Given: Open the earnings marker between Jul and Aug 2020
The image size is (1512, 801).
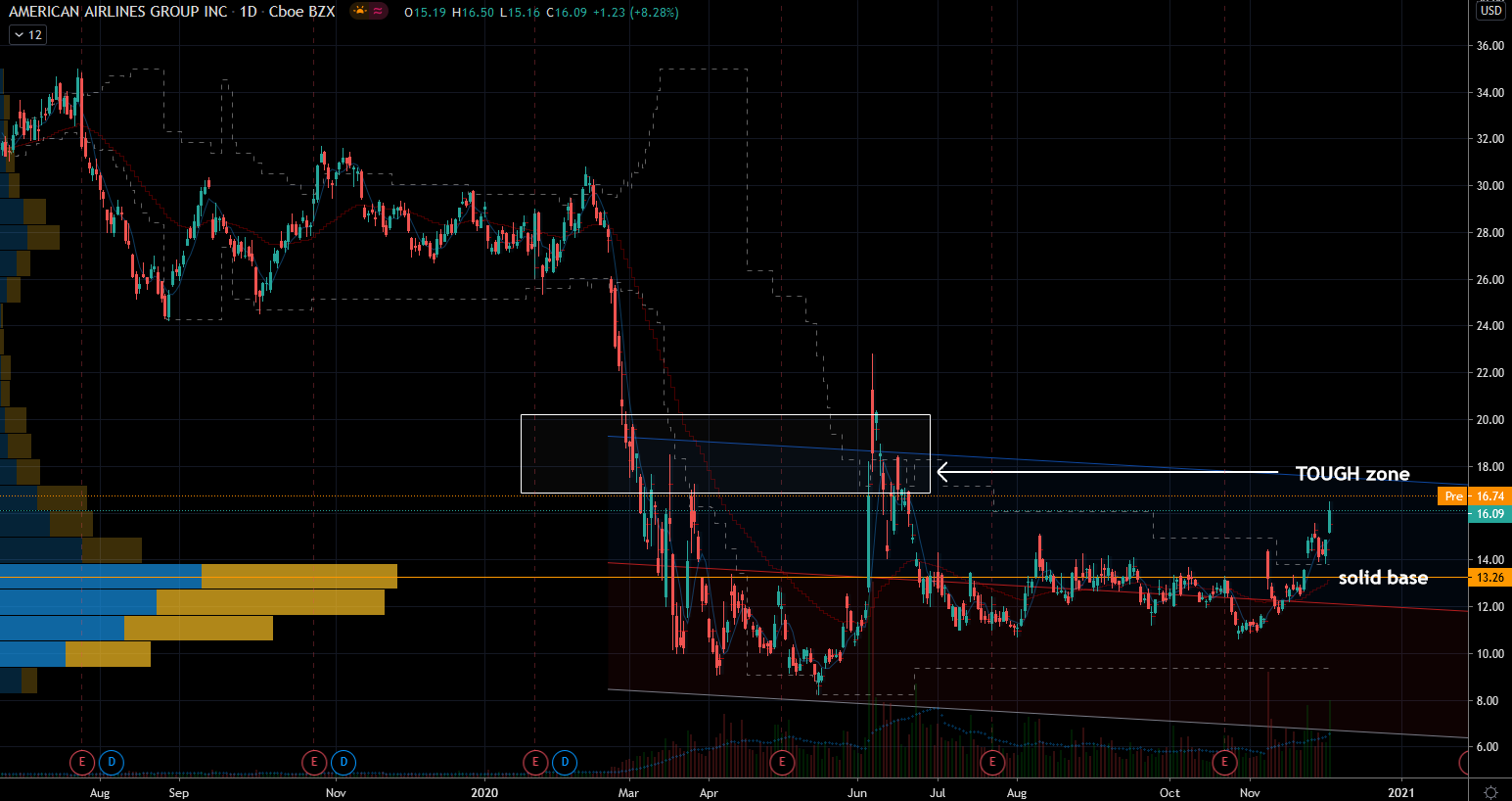Looking at the screenshot, I should pos(992,761).
